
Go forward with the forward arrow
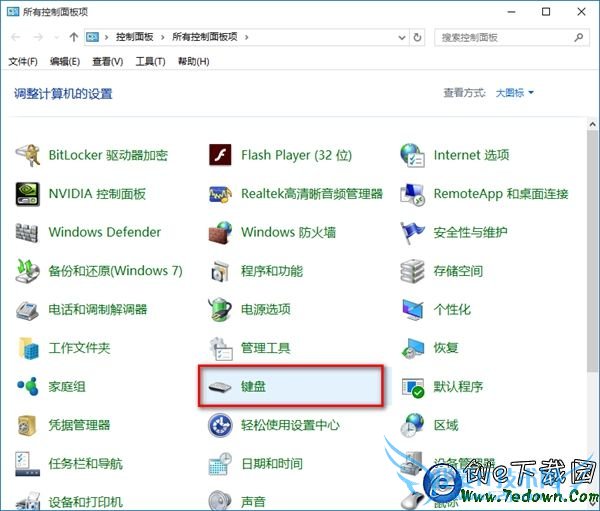pyautogui.click(x=38, y=37)
